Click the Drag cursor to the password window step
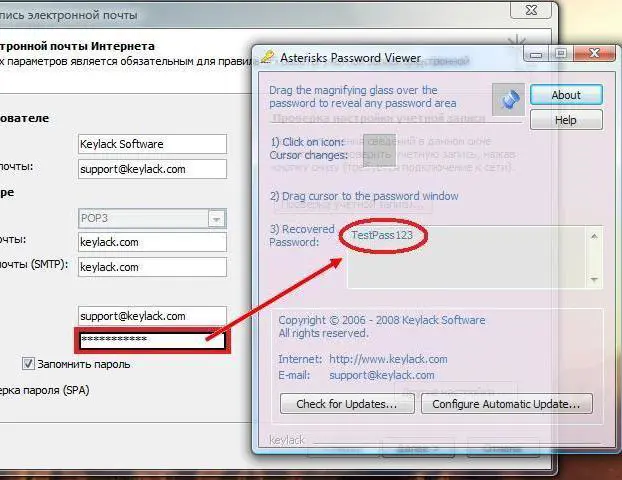The height and width of the screenshot is (480, 622). (364, 196)
